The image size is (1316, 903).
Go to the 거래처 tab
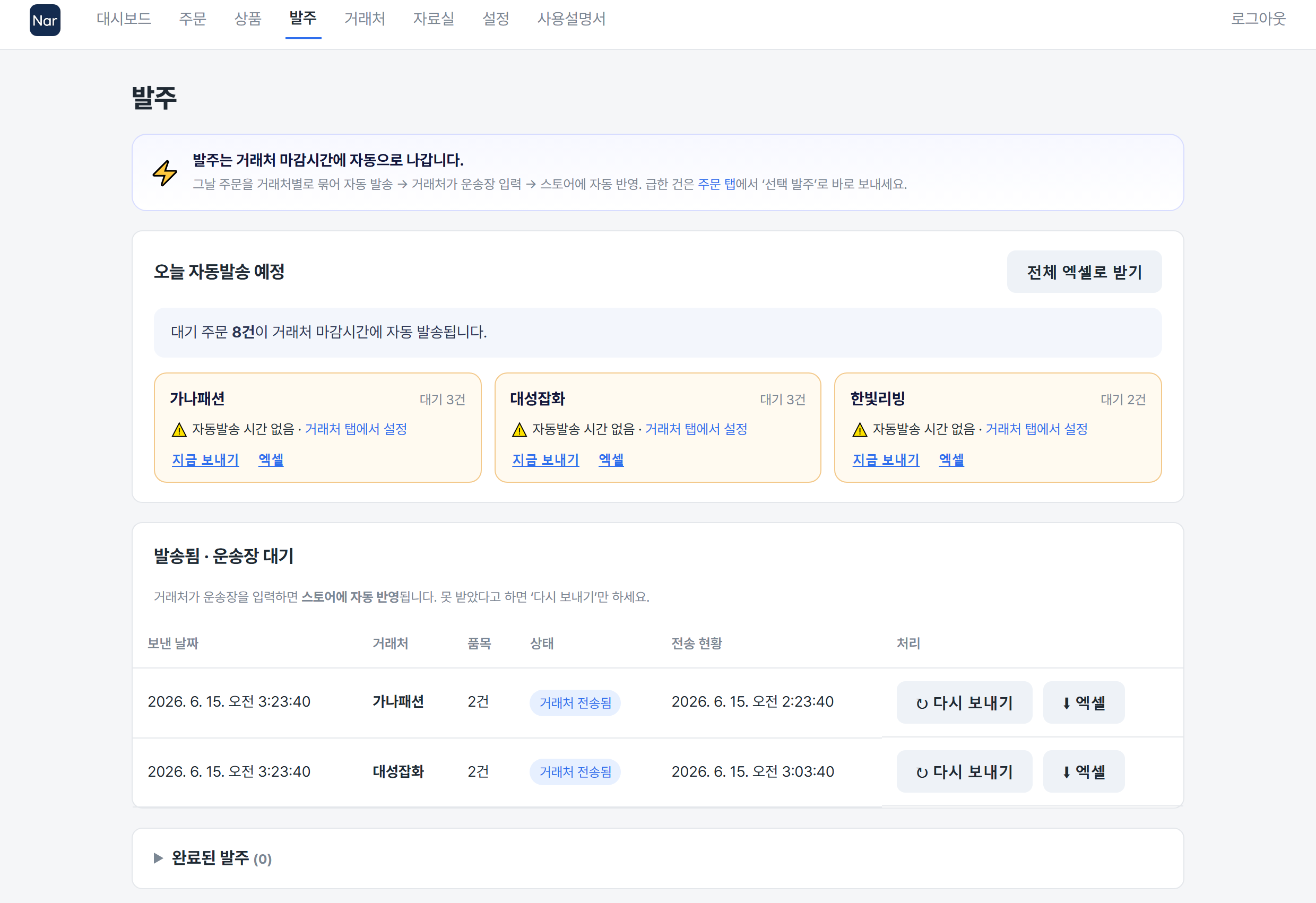[365, 19]
